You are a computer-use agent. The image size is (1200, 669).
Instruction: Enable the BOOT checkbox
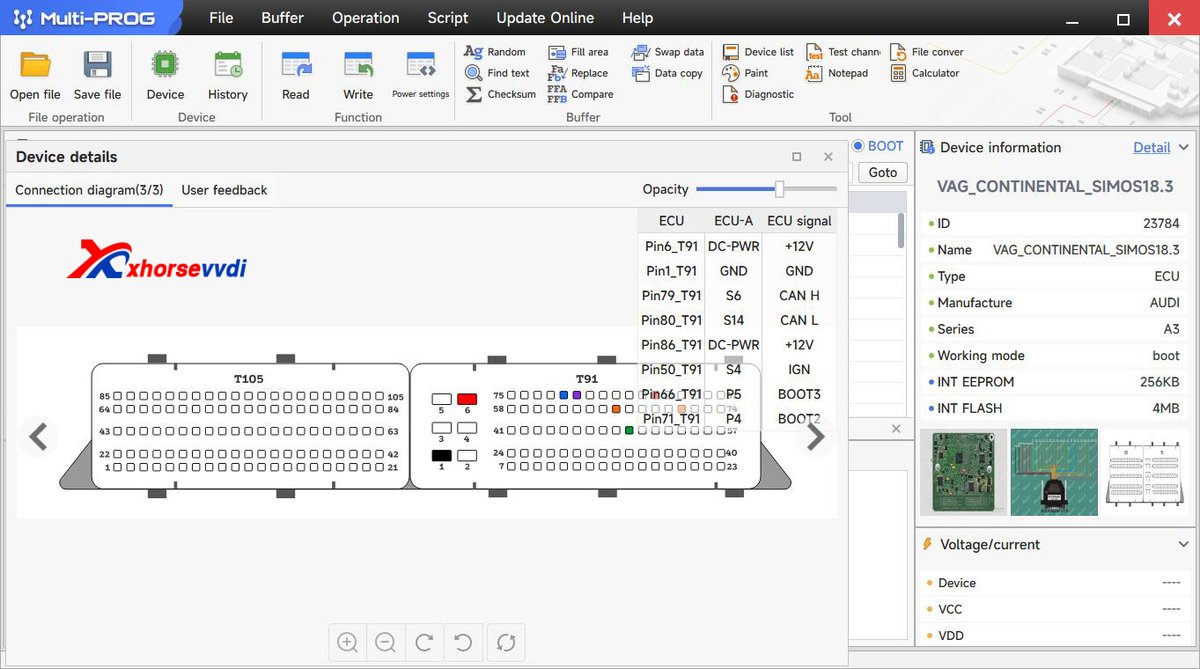858,145
